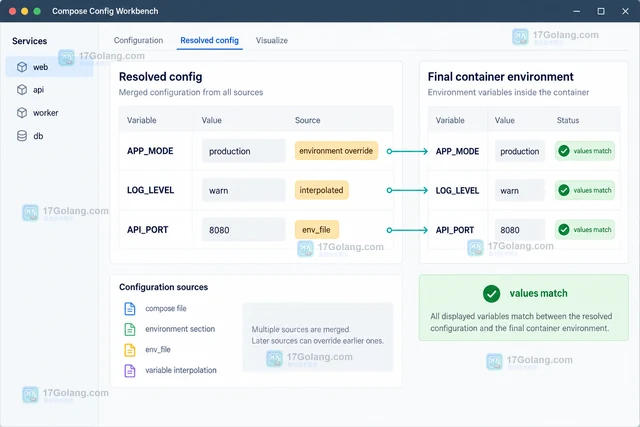Click the 8080 value field in Resolved config

click(x=244, y=230)
